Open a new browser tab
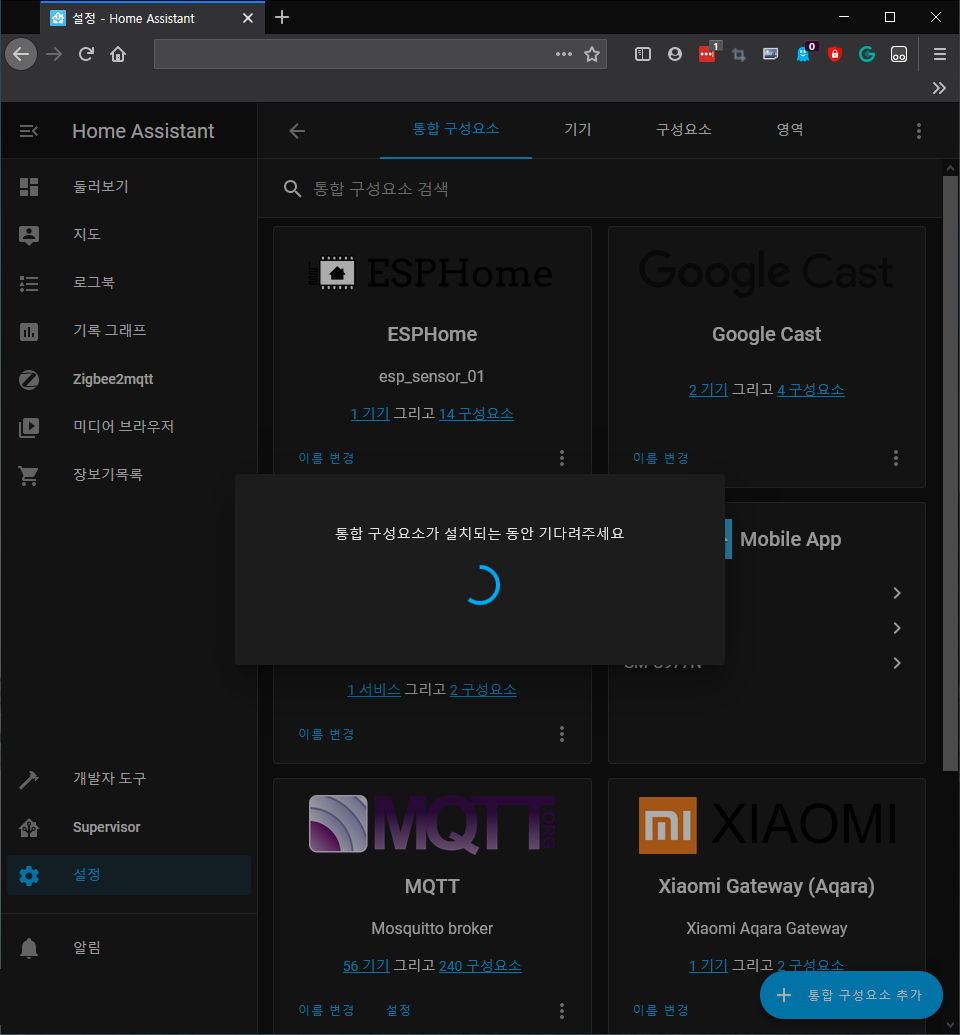The width and height of the screenshot is (960, 1035). (282, 17)
